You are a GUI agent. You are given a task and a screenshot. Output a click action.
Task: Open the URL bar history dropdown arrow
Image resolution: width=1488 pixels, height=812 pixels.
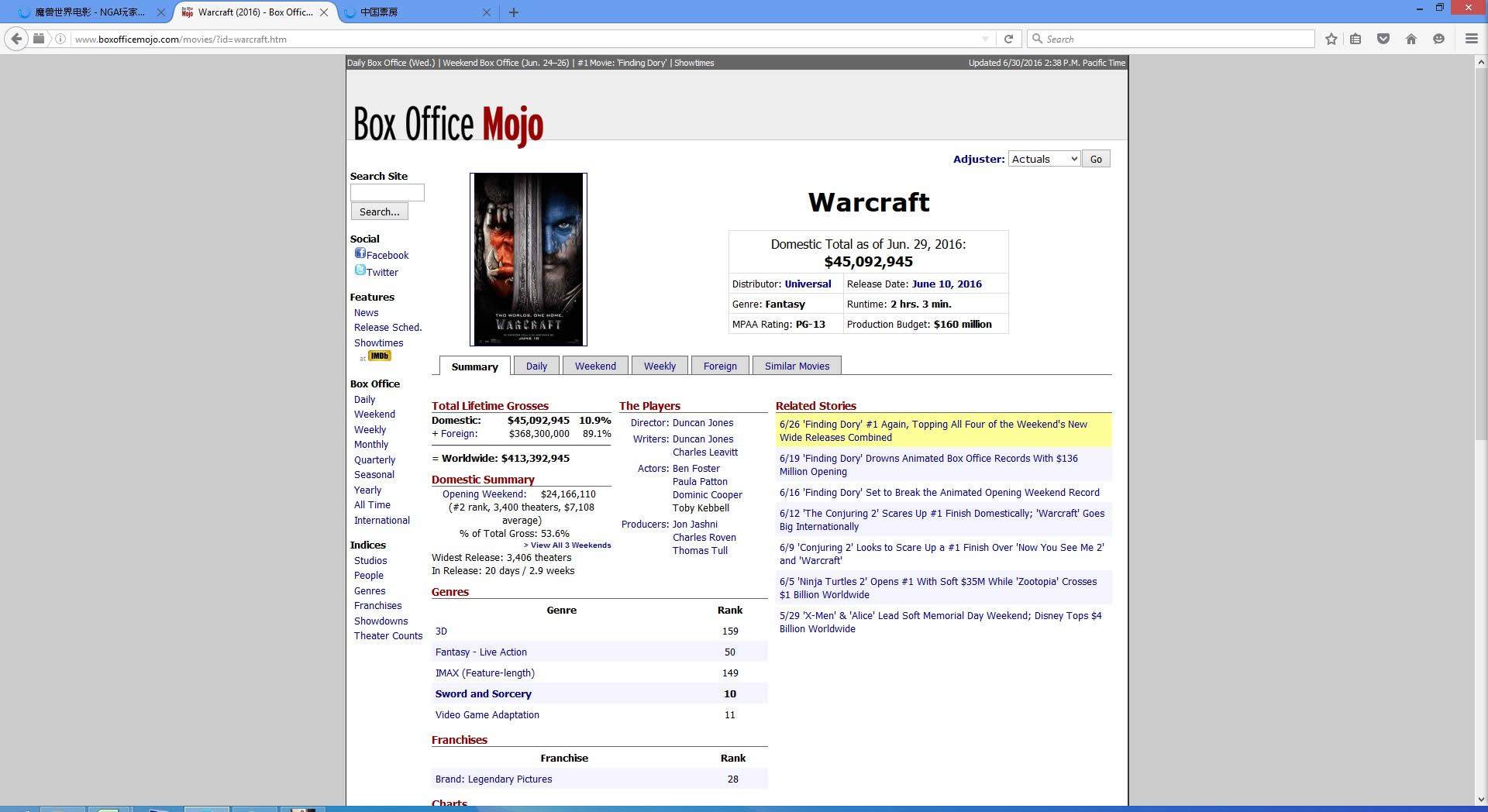985,39
